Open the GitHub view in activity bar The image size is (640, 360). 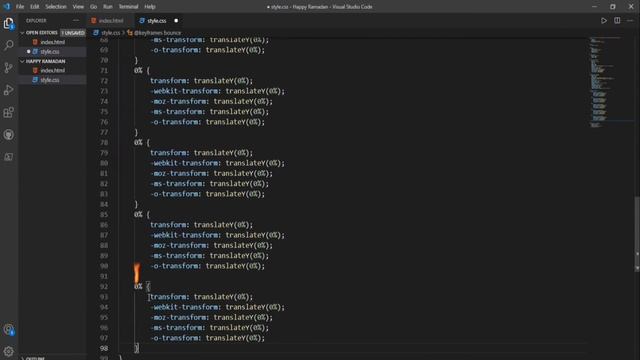(x=9, y=135)
